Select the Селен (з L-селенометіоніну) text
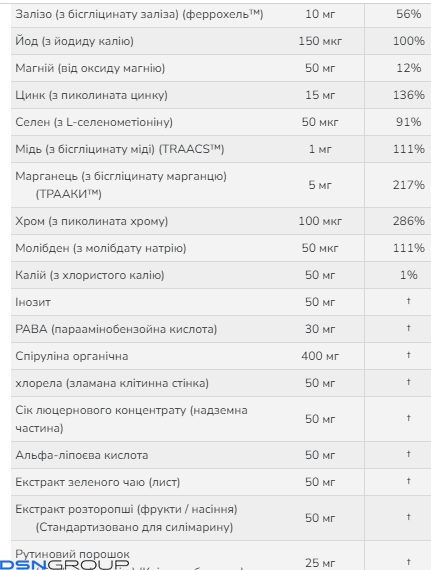 tap(94, 122)
